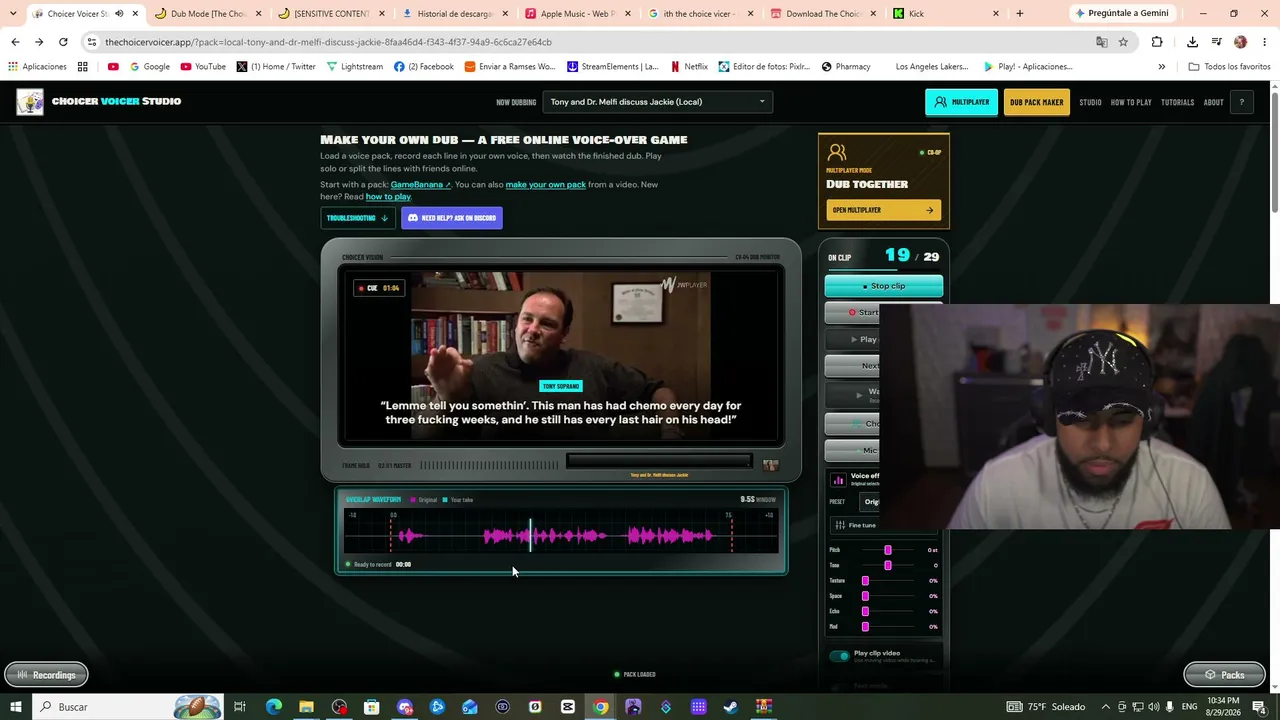Viewport: 1280px width, 720px height.
Task: Open Task View on the taskbar
Action: (x=240, y=707)
